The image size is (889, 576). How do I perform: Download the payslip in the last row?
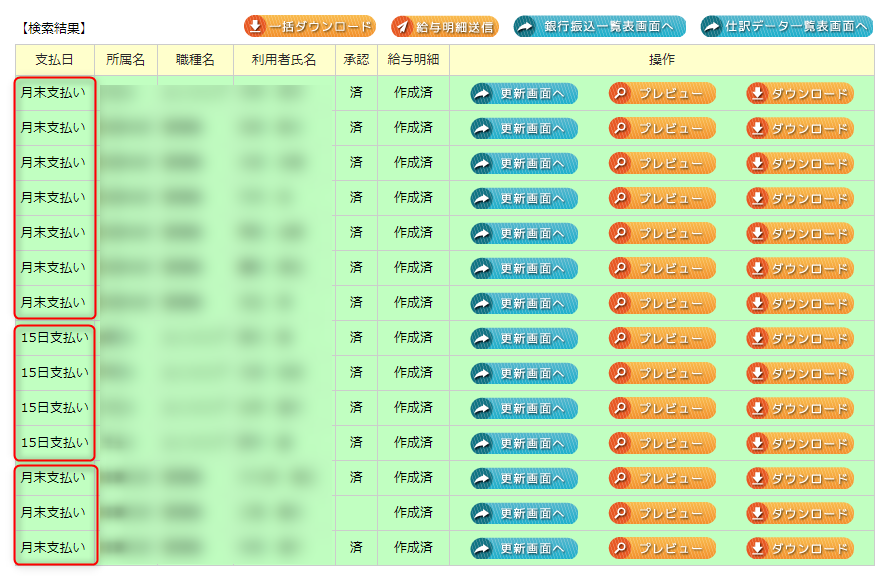[800, 549]
